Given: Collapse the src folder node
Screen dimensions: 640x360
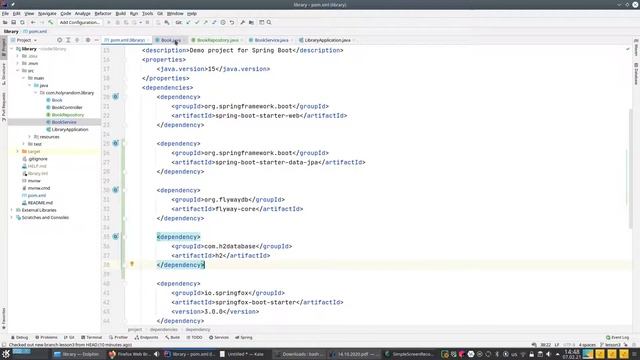Looking at the screenshot, I should pos(18,71).
